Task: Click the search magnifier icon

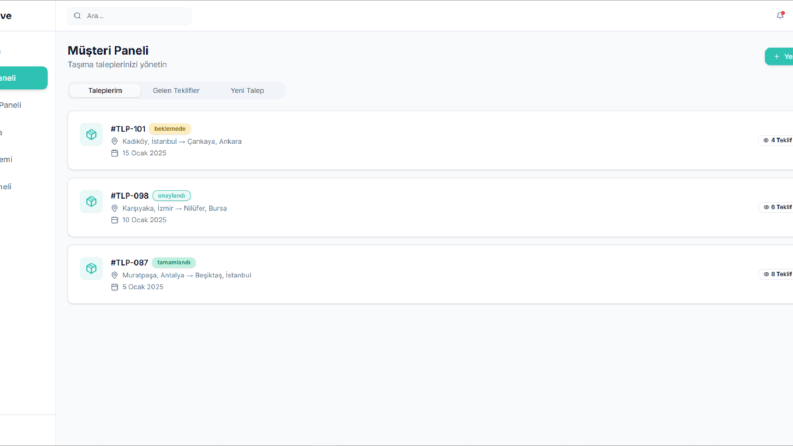Action: pyautogui.click(x=77, y=16)
